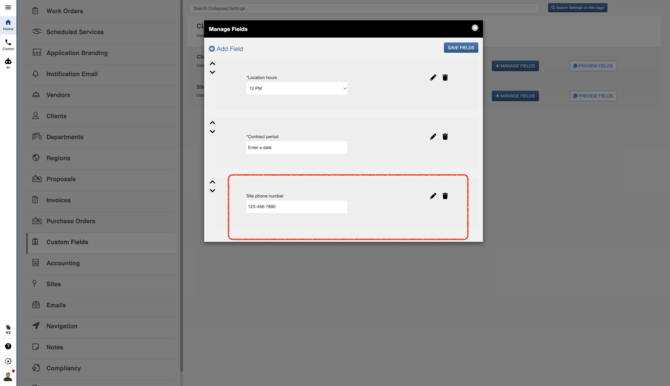Open Notes settings
Image resolution: width=670 pixels, height=386 pixels.
tap(101, 347)
